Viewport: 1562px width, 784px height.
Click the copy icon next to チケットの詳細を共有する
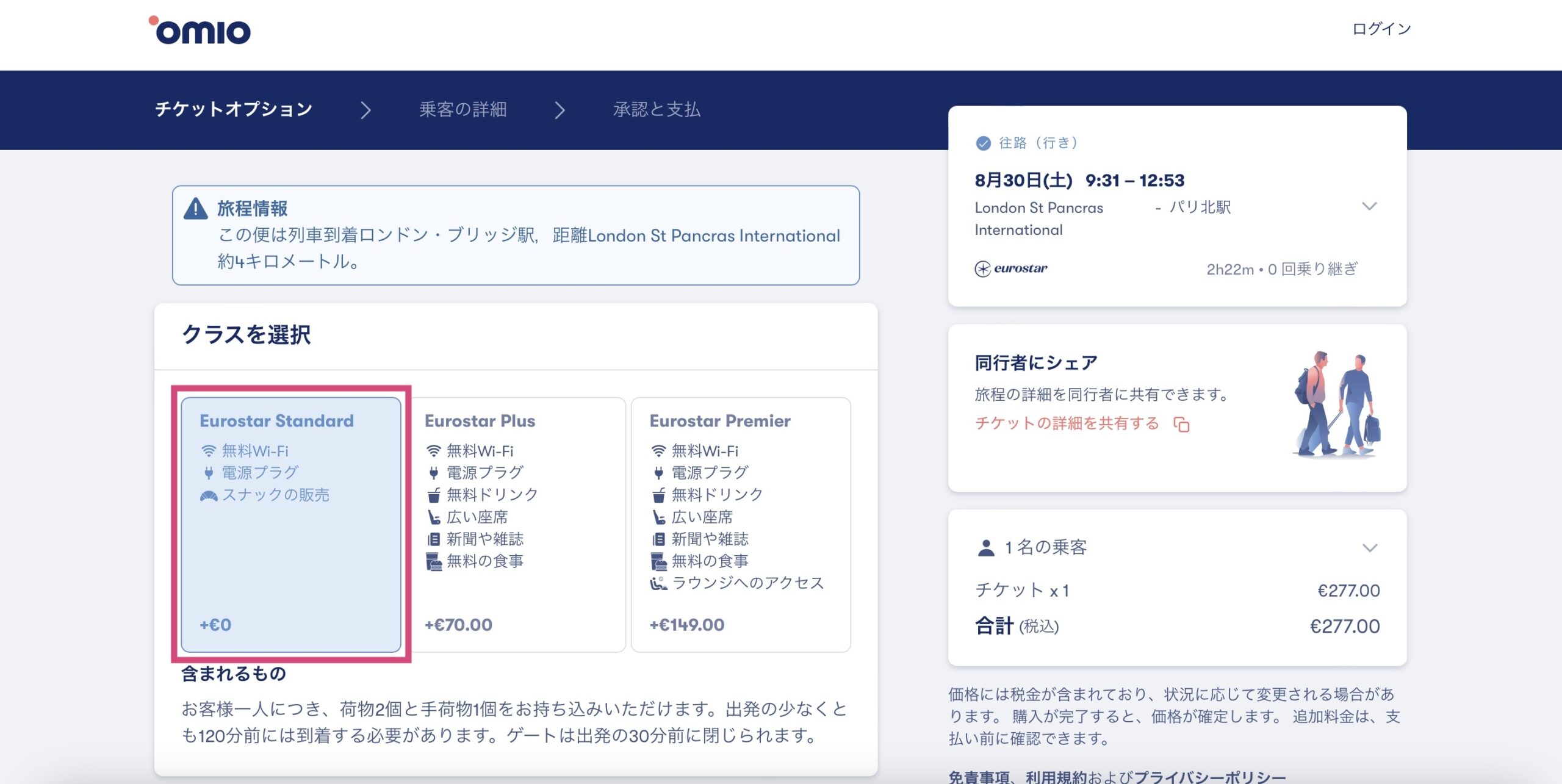[1181, 424]
